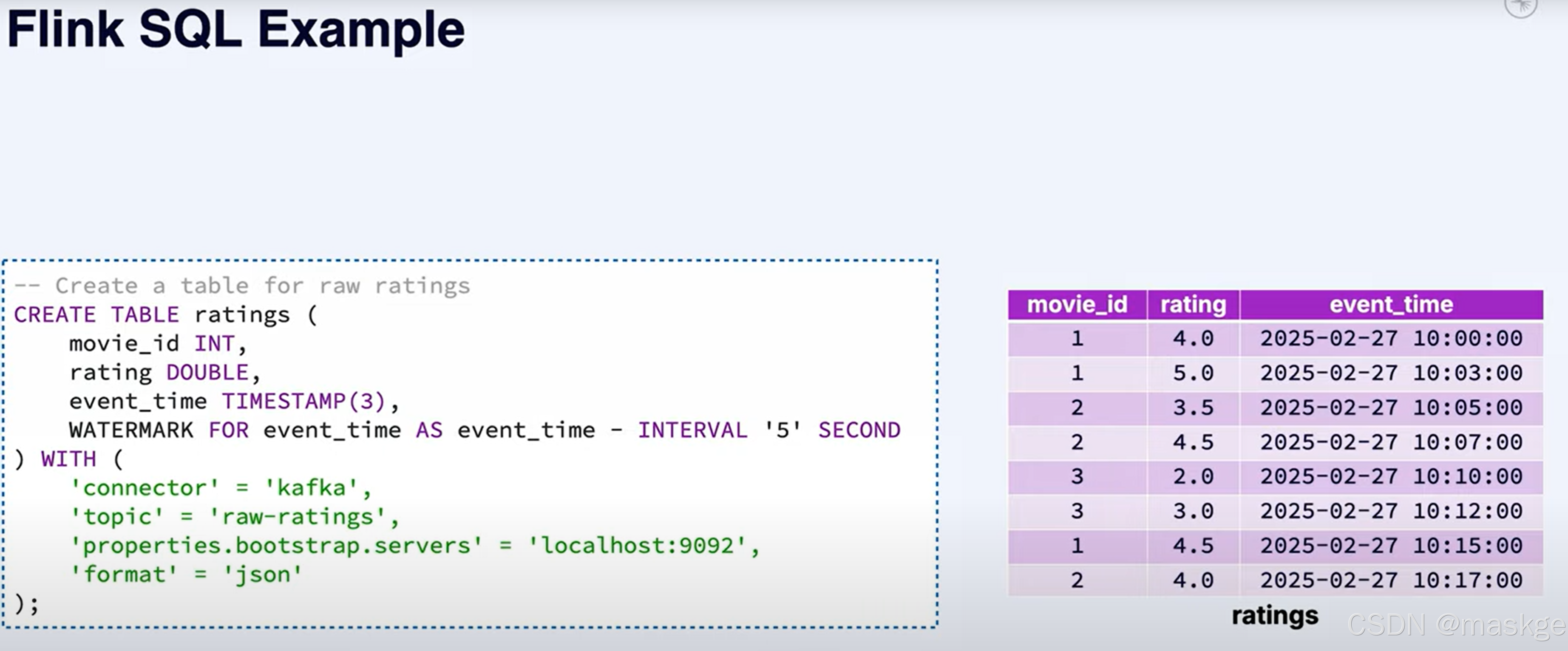Click the 'kafka' connector value
This screenshot has width=1568, height=651.
point(312,488)
